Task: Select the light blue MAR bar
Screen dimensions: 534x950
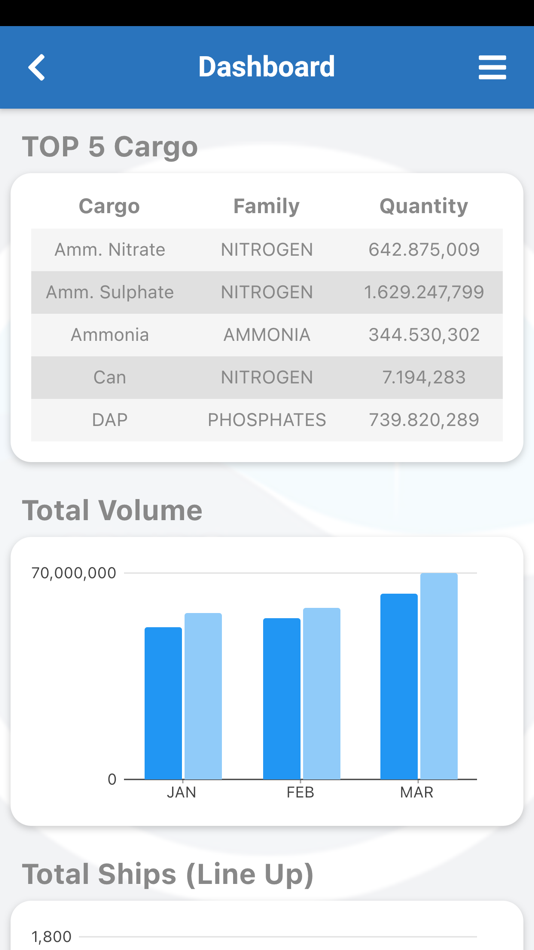Action: [439, 676]
